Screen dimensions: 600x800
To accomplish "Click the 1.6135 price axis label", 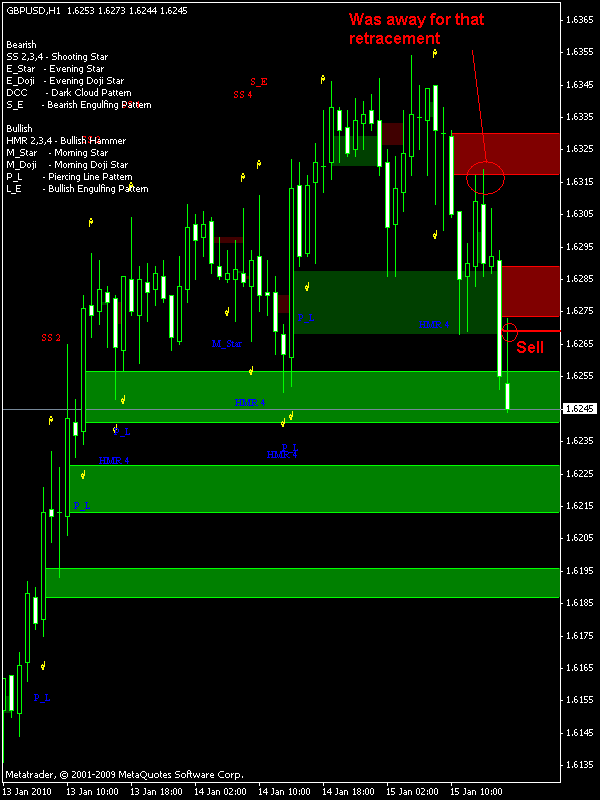I will click(x=580, y=765).
